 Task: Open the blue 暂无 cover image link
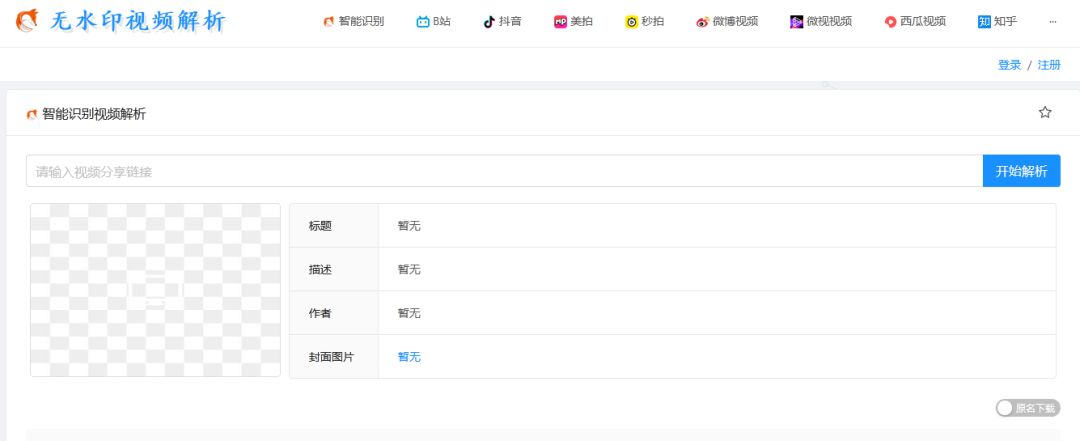pyautogui.click(x=409, y=357)
